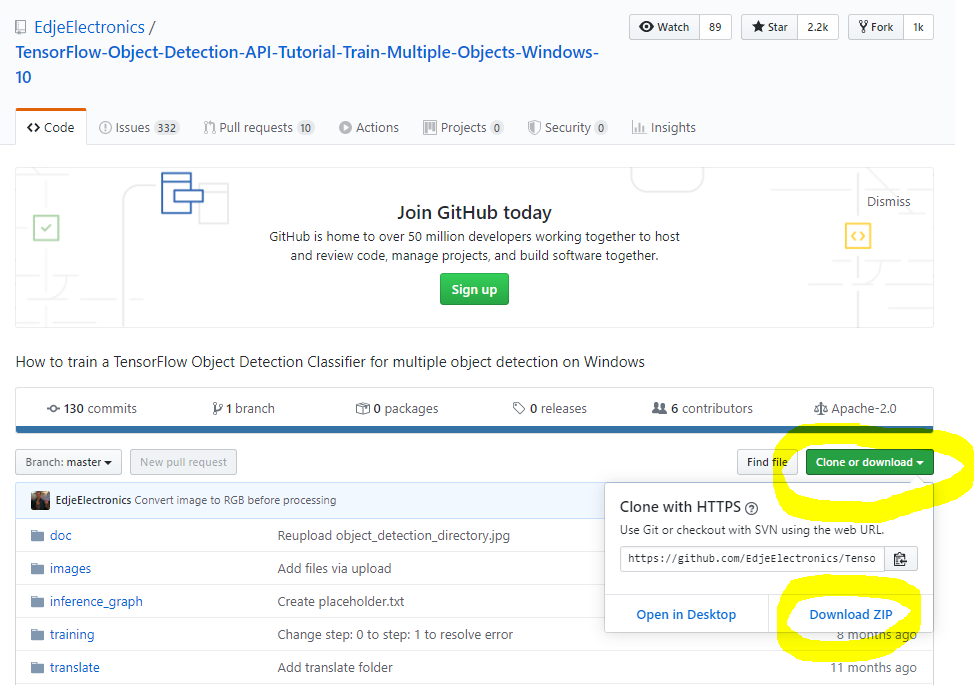Expand the Clone or download dropdown
The height and width of the screenshot is (685, 974).
(870, 462)
